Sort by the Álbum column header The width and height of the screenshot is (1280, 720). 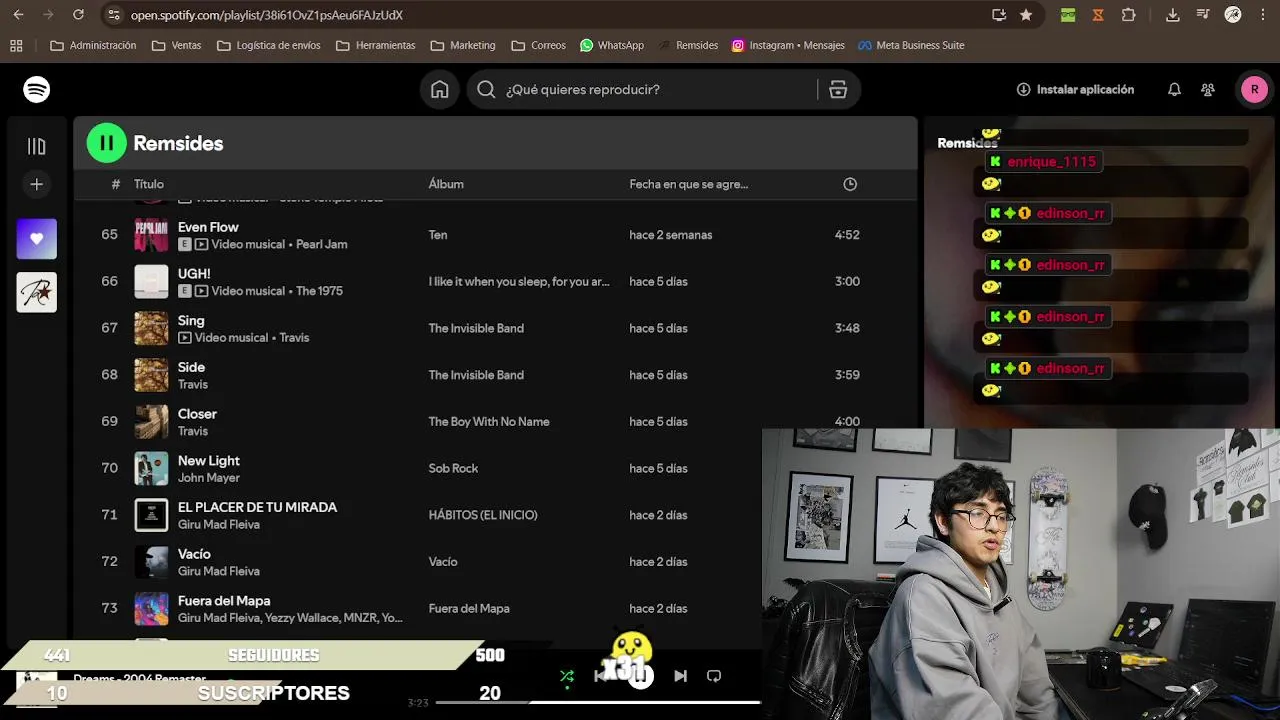[446, 184]
